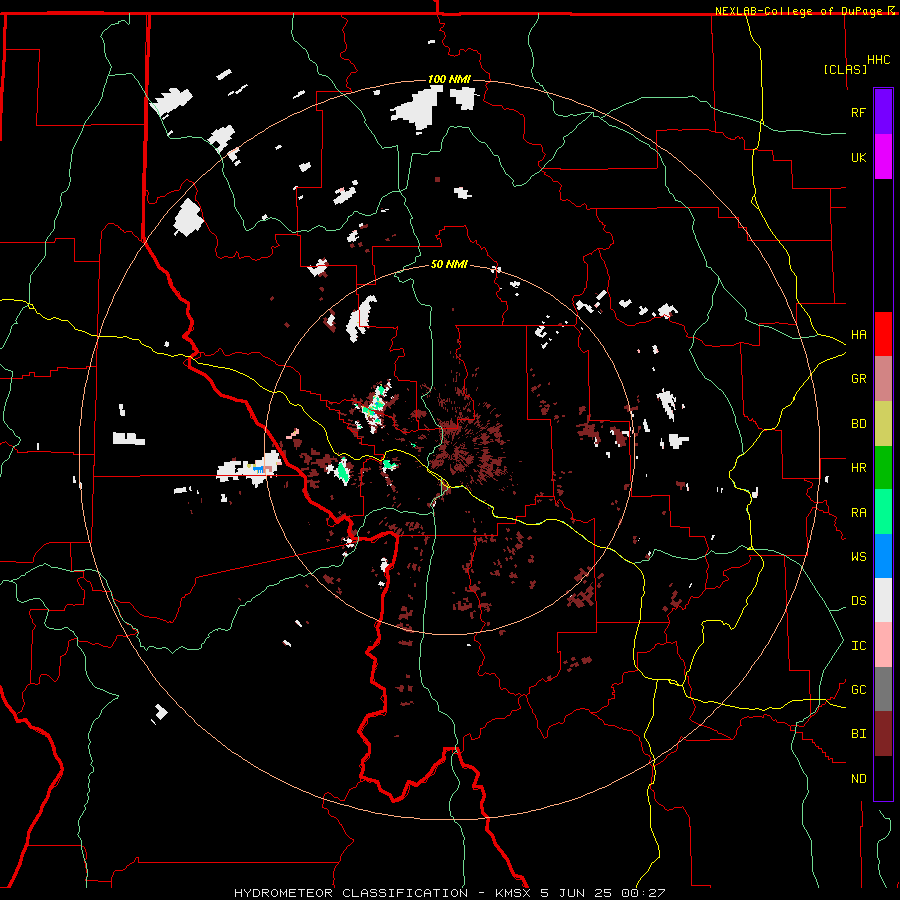Viewport: 900px width, 900px height.
Task: Click the GR legend color swatch
Action: tap(883, 379)
